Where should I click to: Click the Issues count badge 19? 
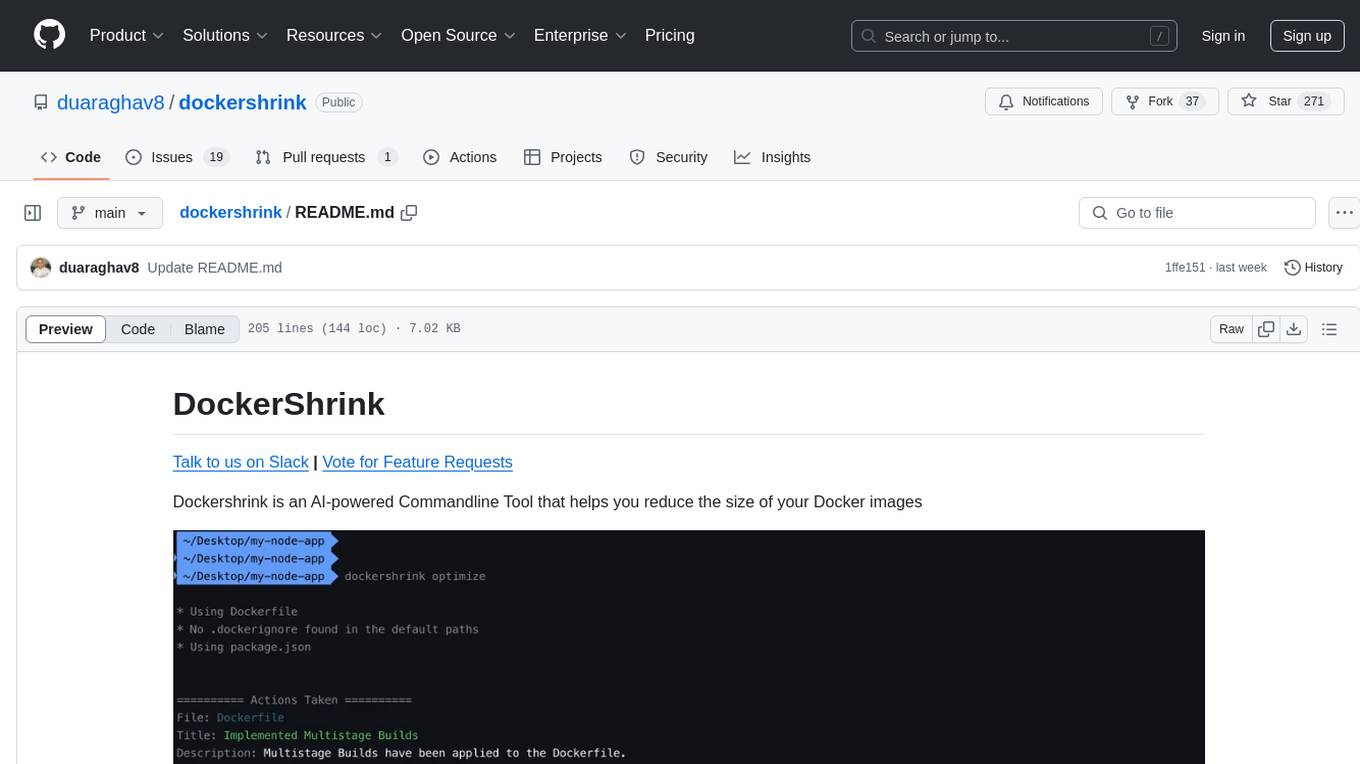tap(215, 157)
